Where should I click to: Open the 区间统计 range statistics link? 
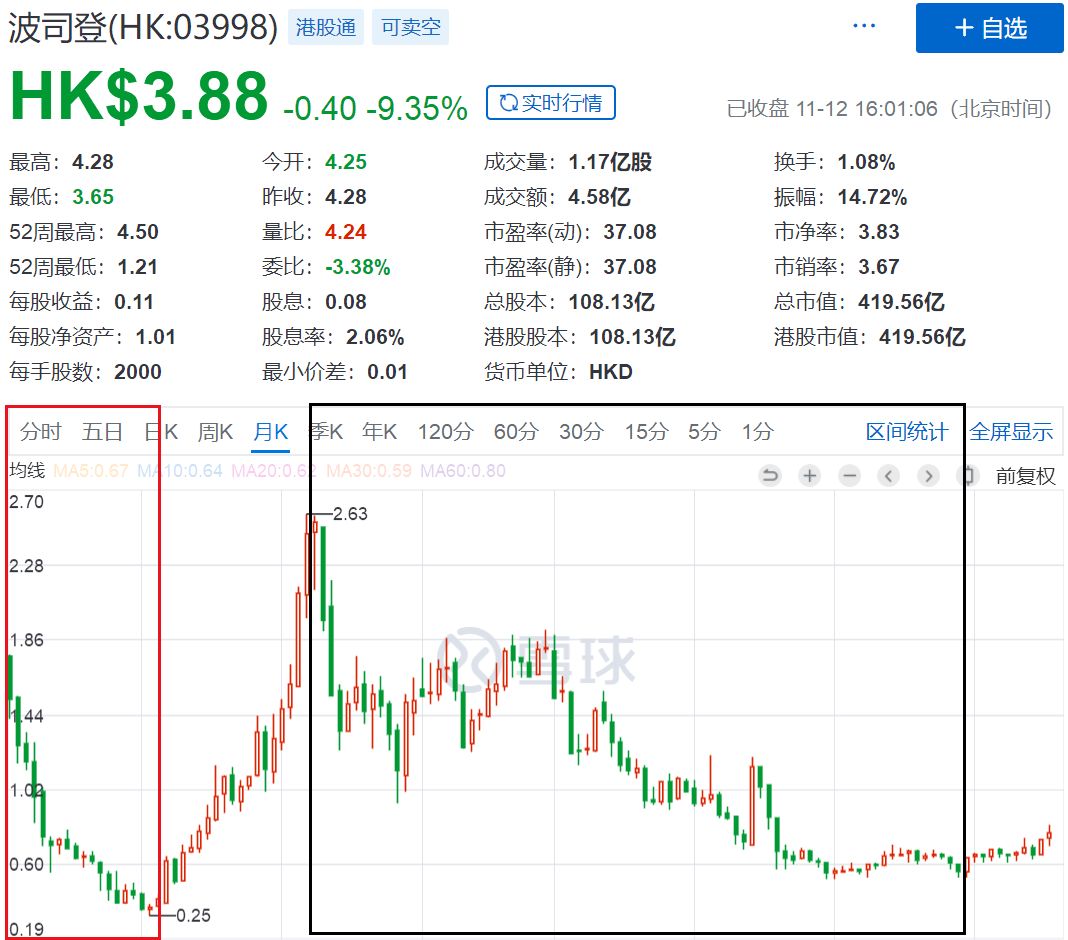click(x=909, y=431)
